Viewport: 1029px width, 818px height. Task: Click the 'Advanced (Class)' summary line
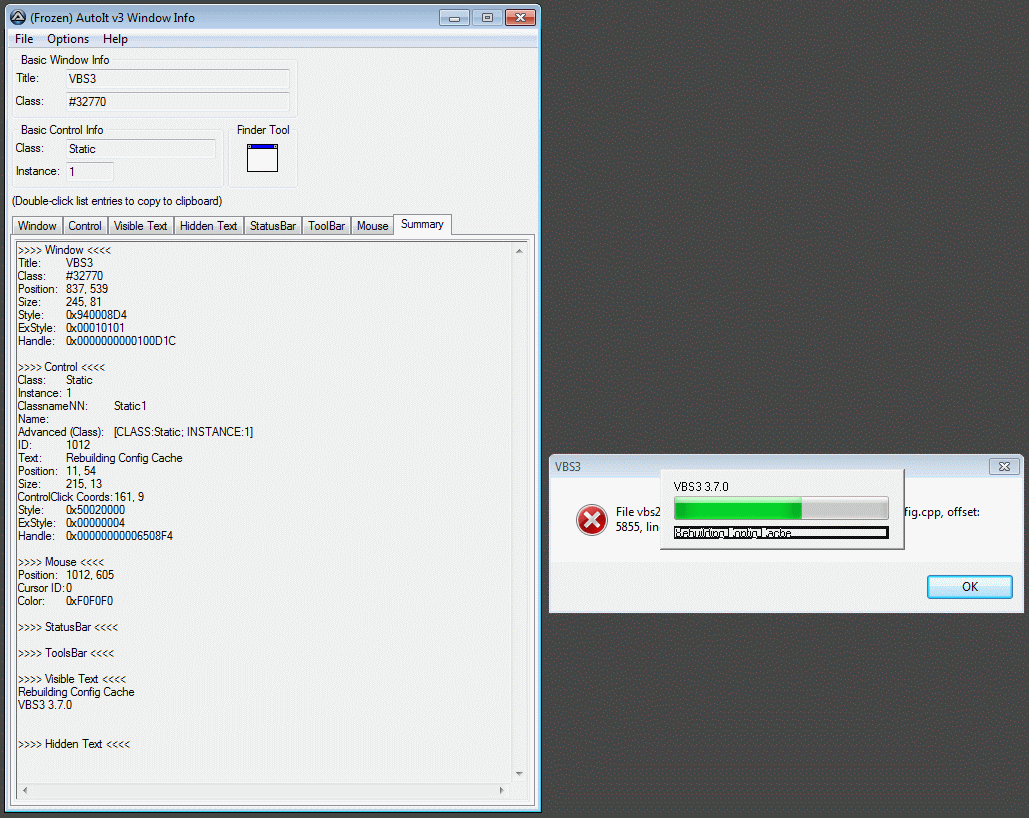[x=135, y=432]
